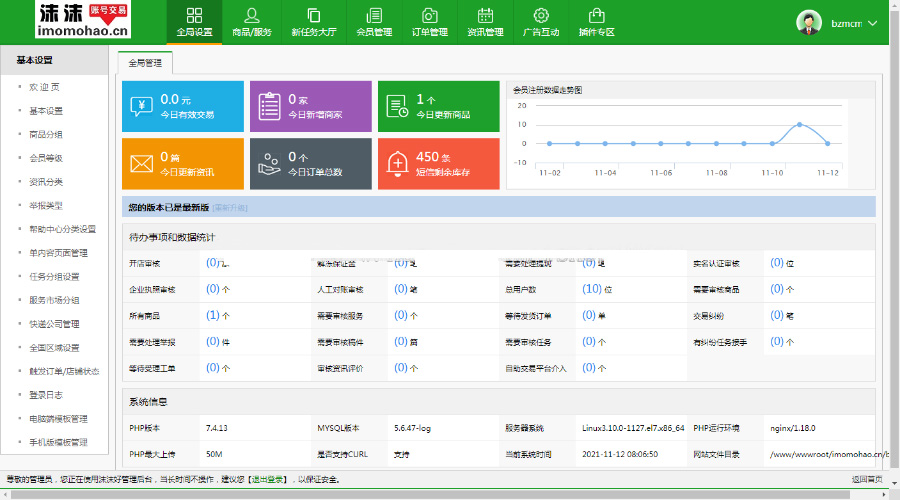Open 快递公司管理 from the sidebar
Viewport: 900px width, 500px height.
[54, 324]
